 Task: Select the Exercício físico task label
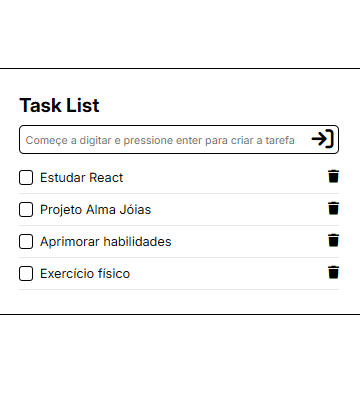(85, 274)
